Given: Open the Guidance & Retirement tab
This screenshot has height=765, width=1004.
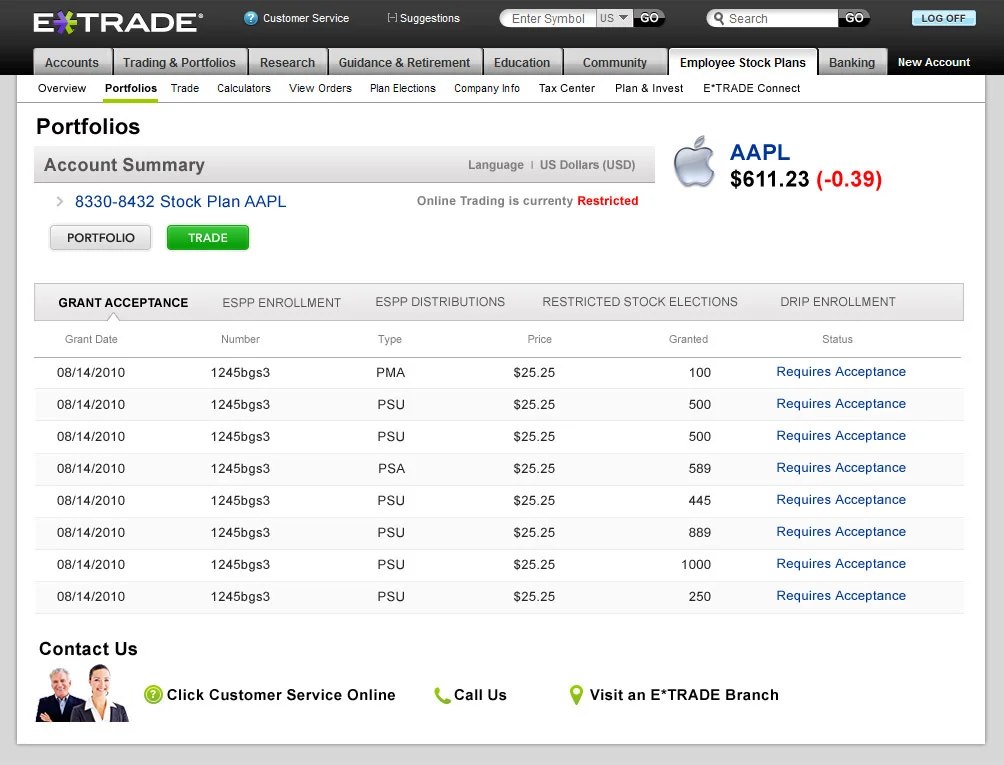Looking at the screenshot, I should pyautogui.click(x=405, y=62).
